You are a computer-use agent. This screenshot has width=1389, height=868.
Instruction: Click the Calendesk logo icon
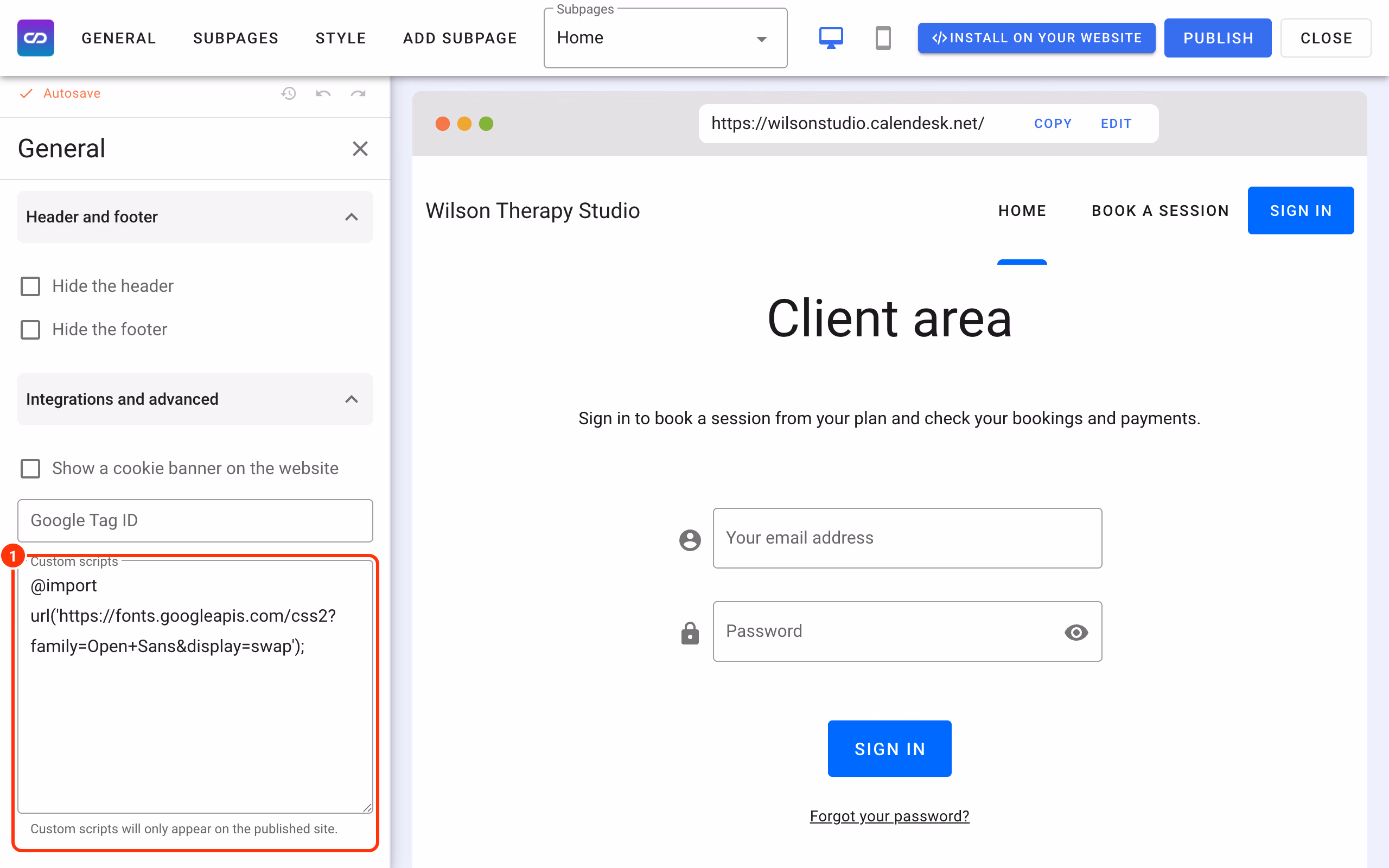click(x=36, y=38)
